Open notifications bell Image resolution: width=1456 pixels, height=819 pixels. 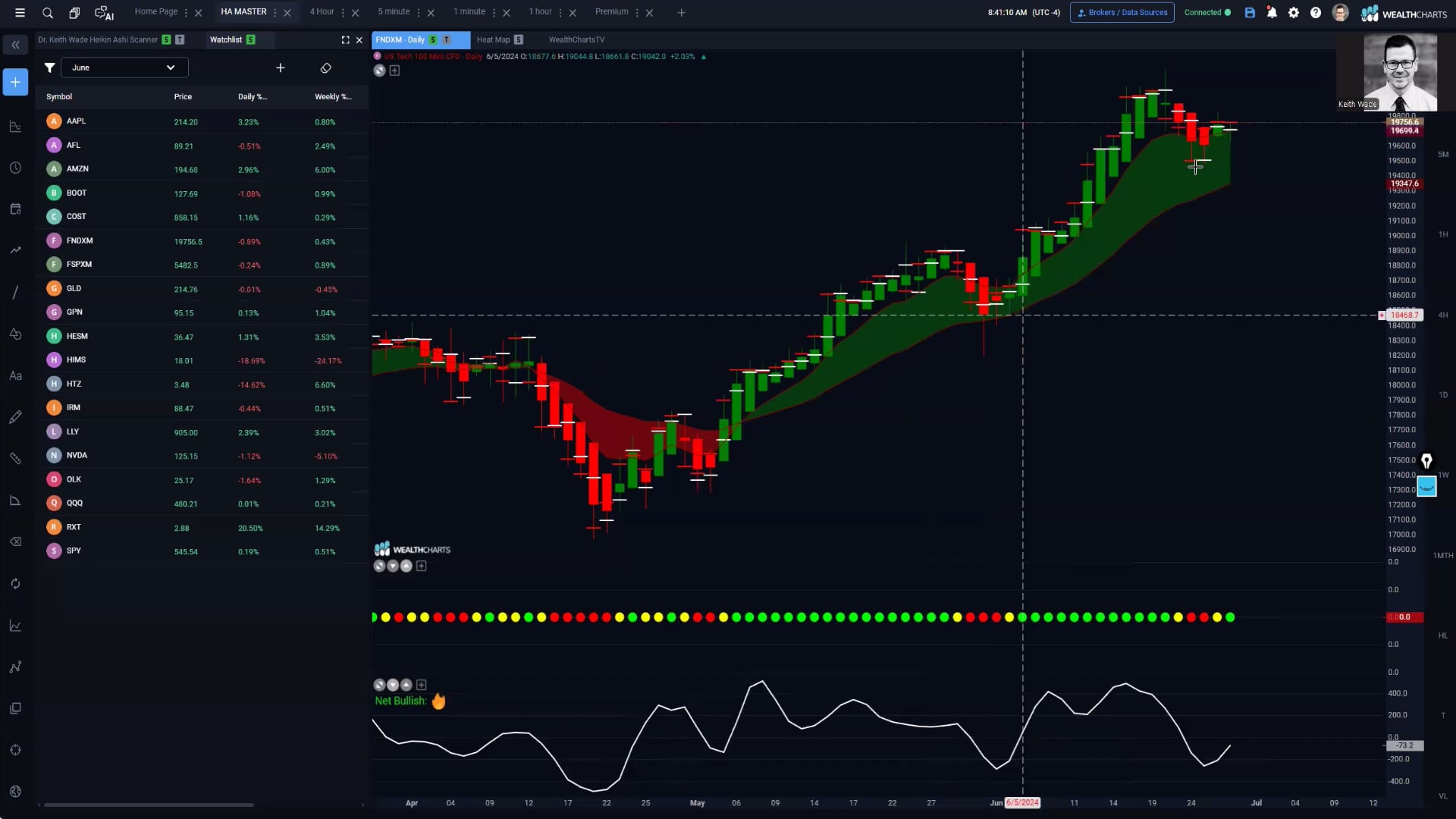[1272, 13]
